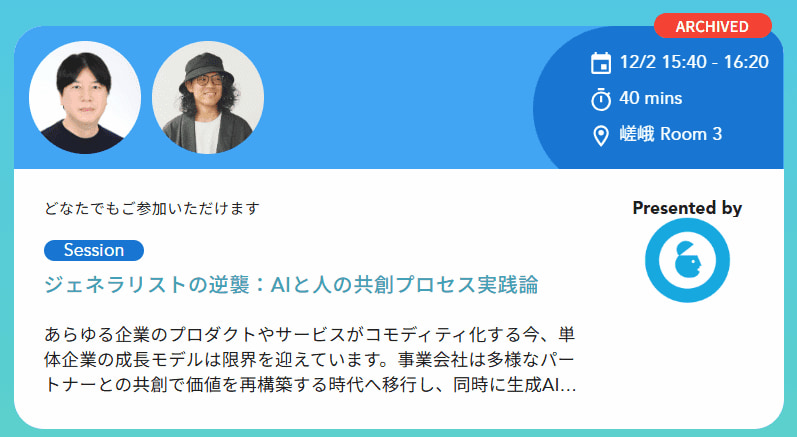Open the sponsor's circular head logo
Screen dimensions: 797x437
tap(687, 260)
